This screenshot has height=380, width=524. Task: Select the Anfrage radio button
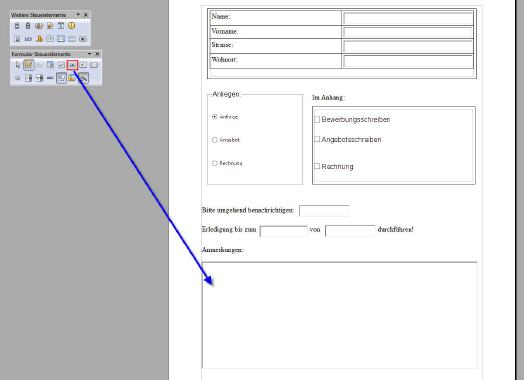(x=215, y=117)
